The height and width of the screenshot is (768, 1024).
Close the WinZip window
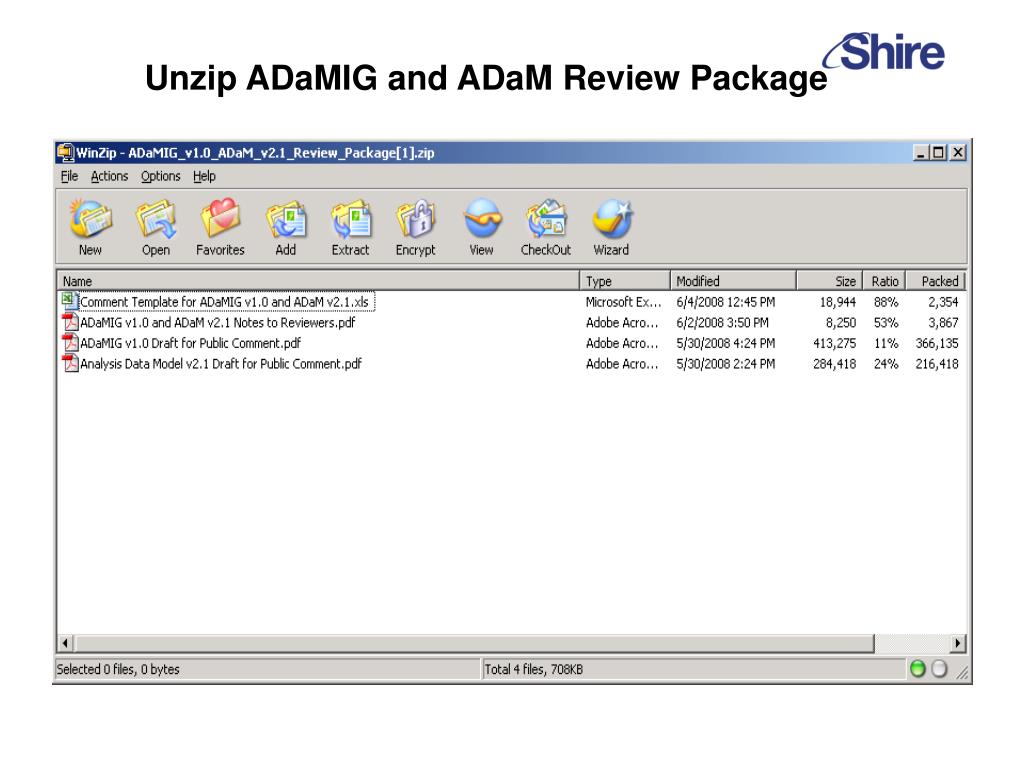[958, 153]
